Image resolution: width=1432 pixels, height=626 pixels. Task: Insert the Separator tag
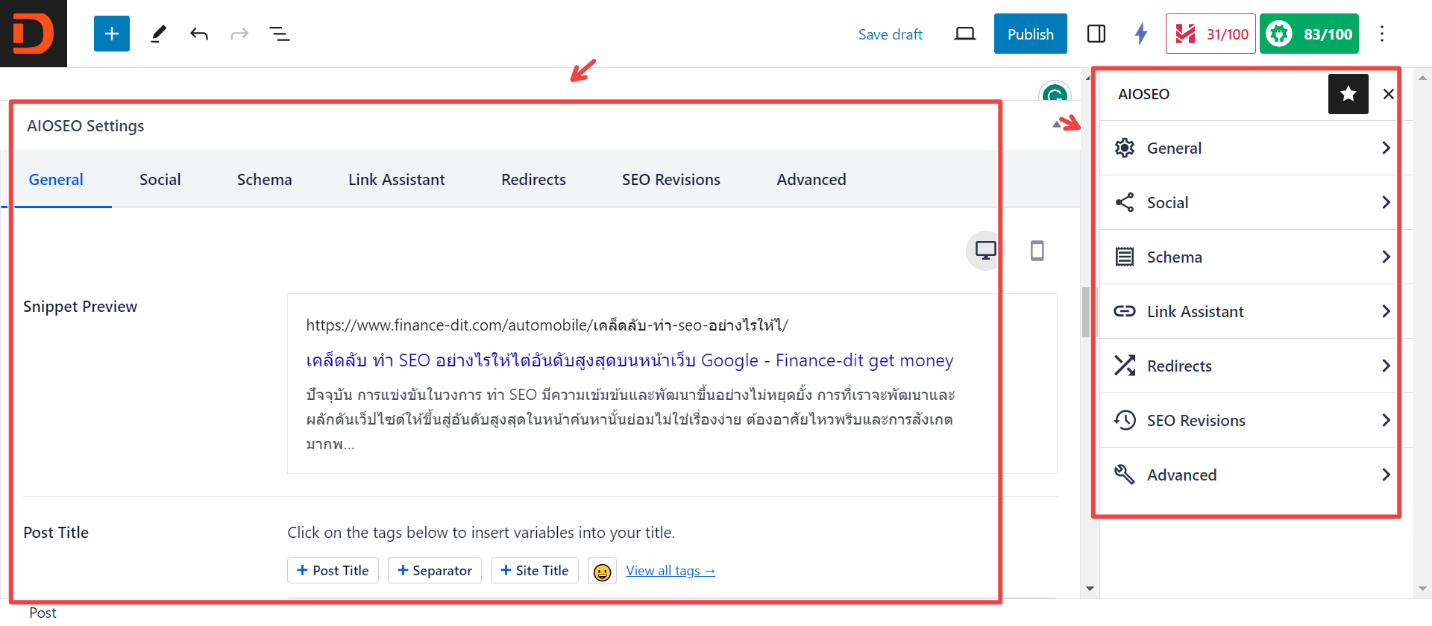click(x=435, y=571)
